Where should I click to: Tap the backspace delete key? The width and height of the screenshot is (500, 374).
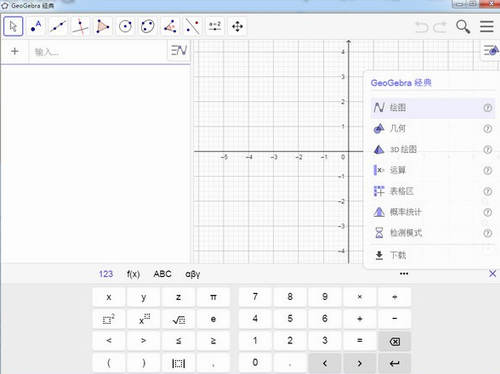pyautogui.click(x=395, y=341)
